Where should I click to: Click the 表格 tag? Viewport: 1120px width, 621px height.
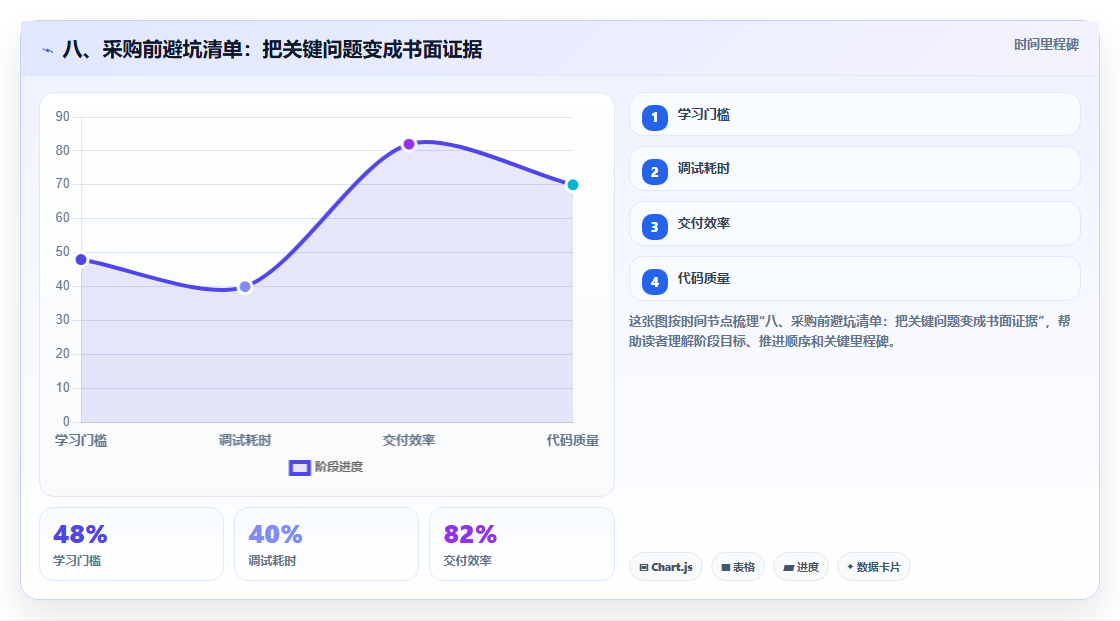738,567
